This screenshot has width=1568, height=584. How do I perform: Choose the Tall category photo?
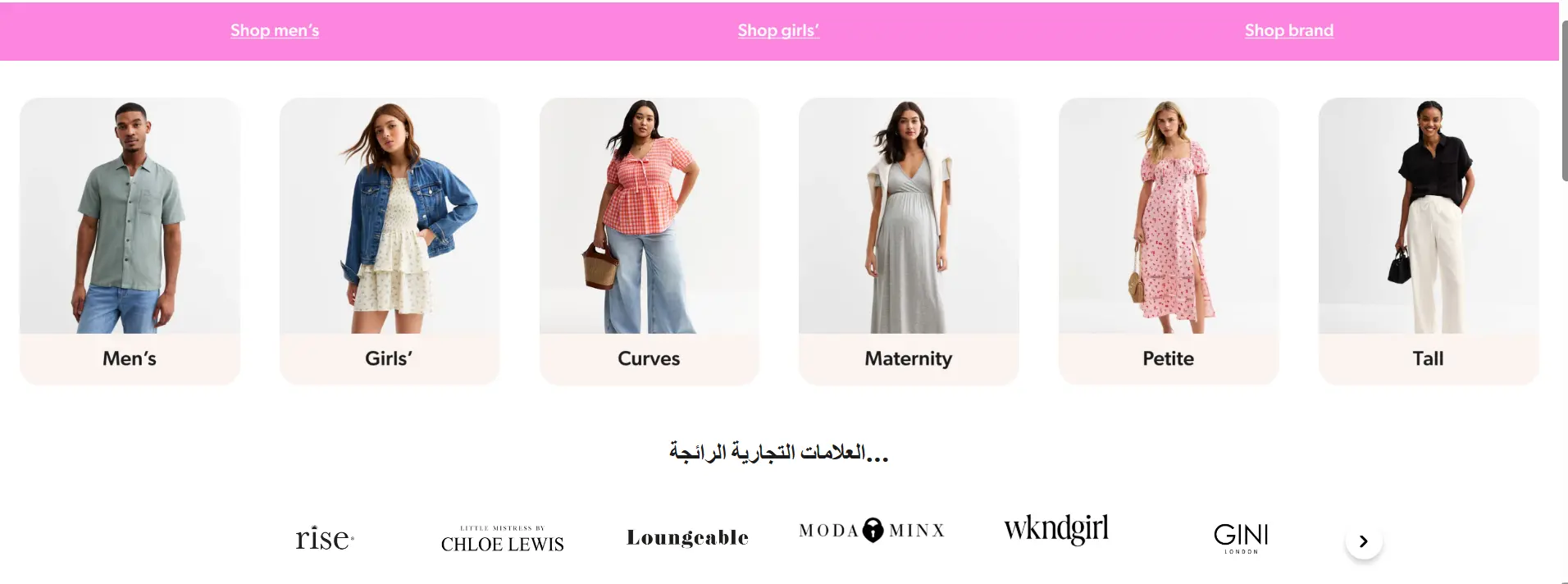1429,216
